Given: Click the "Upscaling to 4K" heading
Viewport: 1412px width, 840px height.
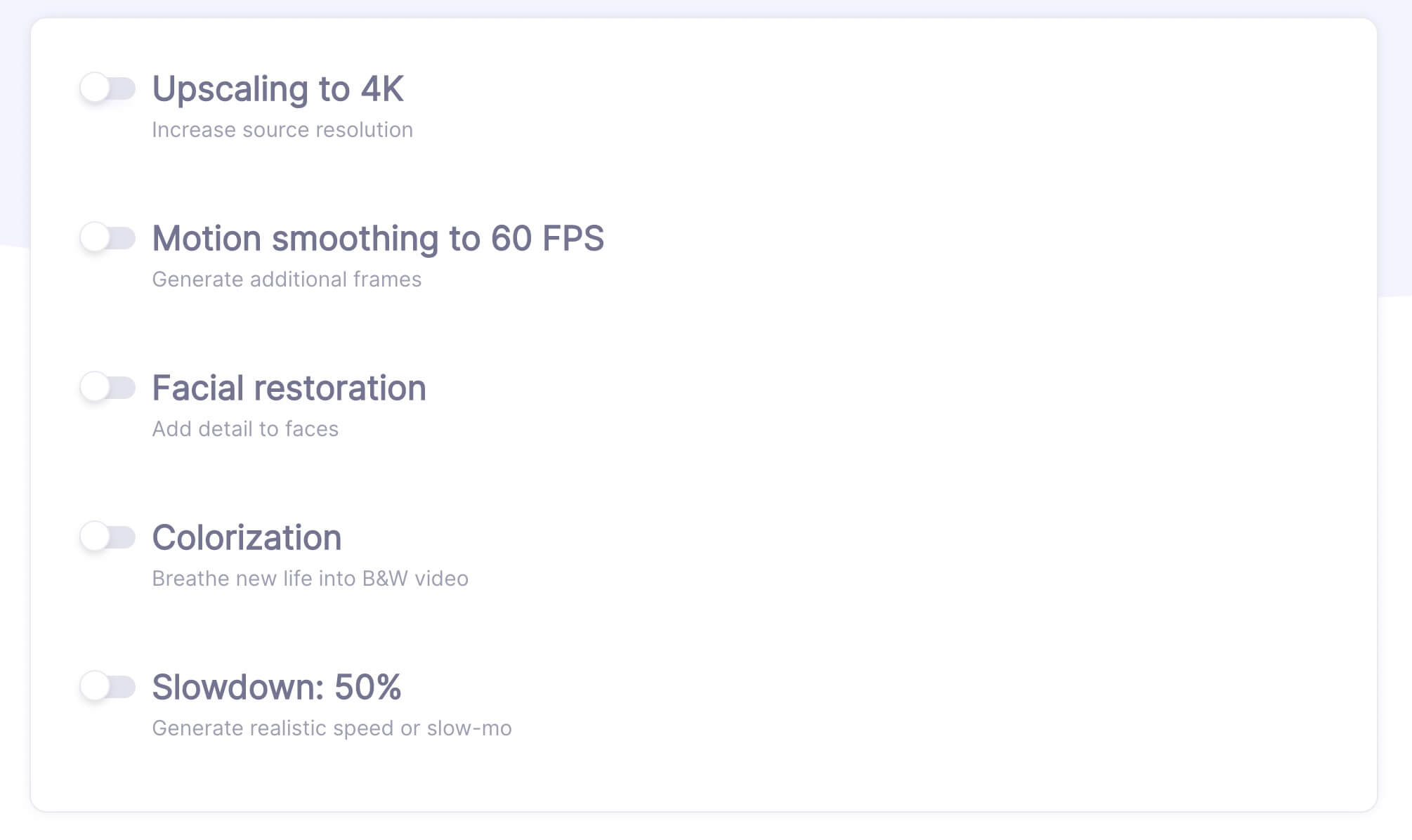Looking at the screenshot, I should (277, 89).
